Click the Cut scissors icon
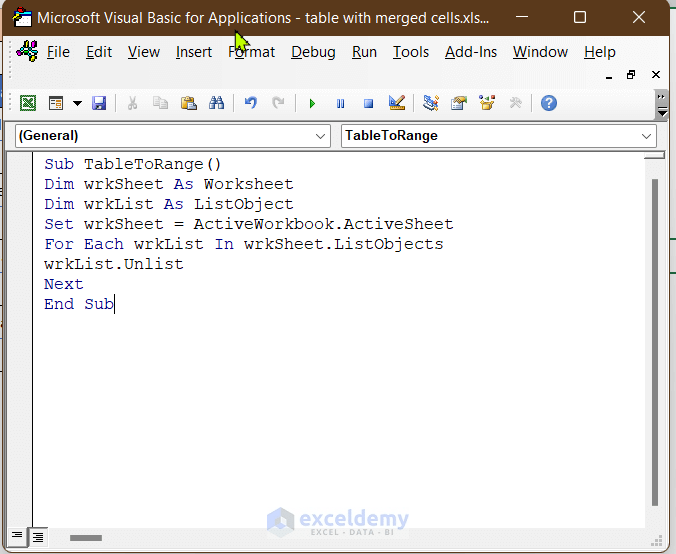676x554 pixels. pyautogui.click(x=132, y=103)
